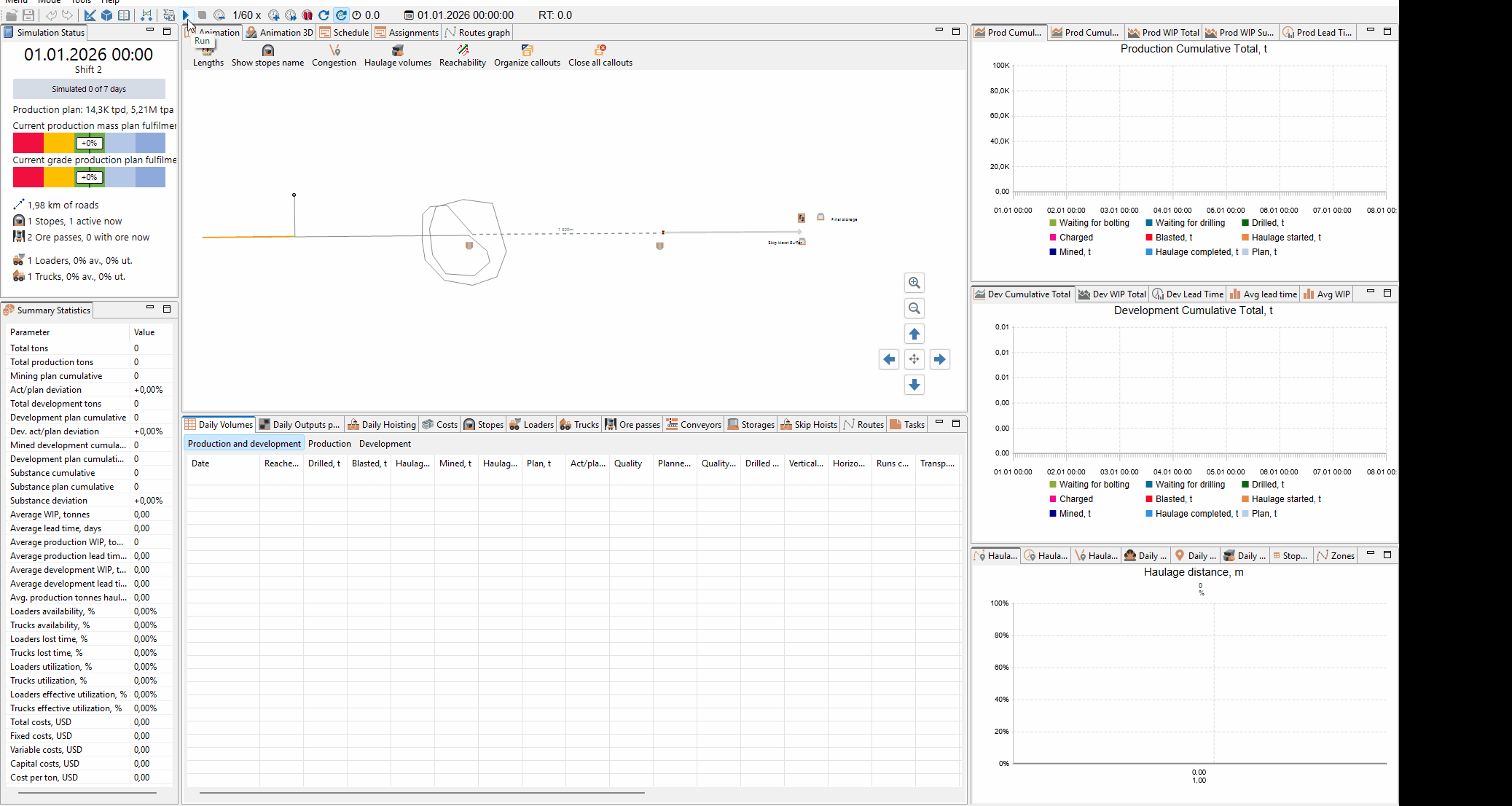
Task: Toggle the Congestion overlay
Action: (x=334, y=56)
